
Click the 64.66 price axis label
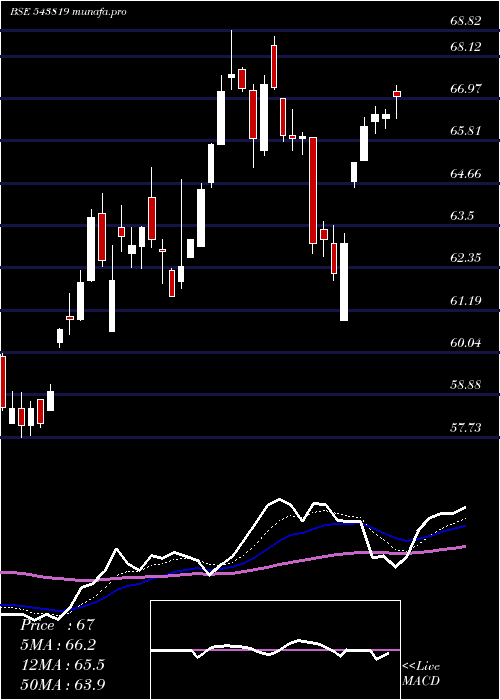tap(466, 173)
